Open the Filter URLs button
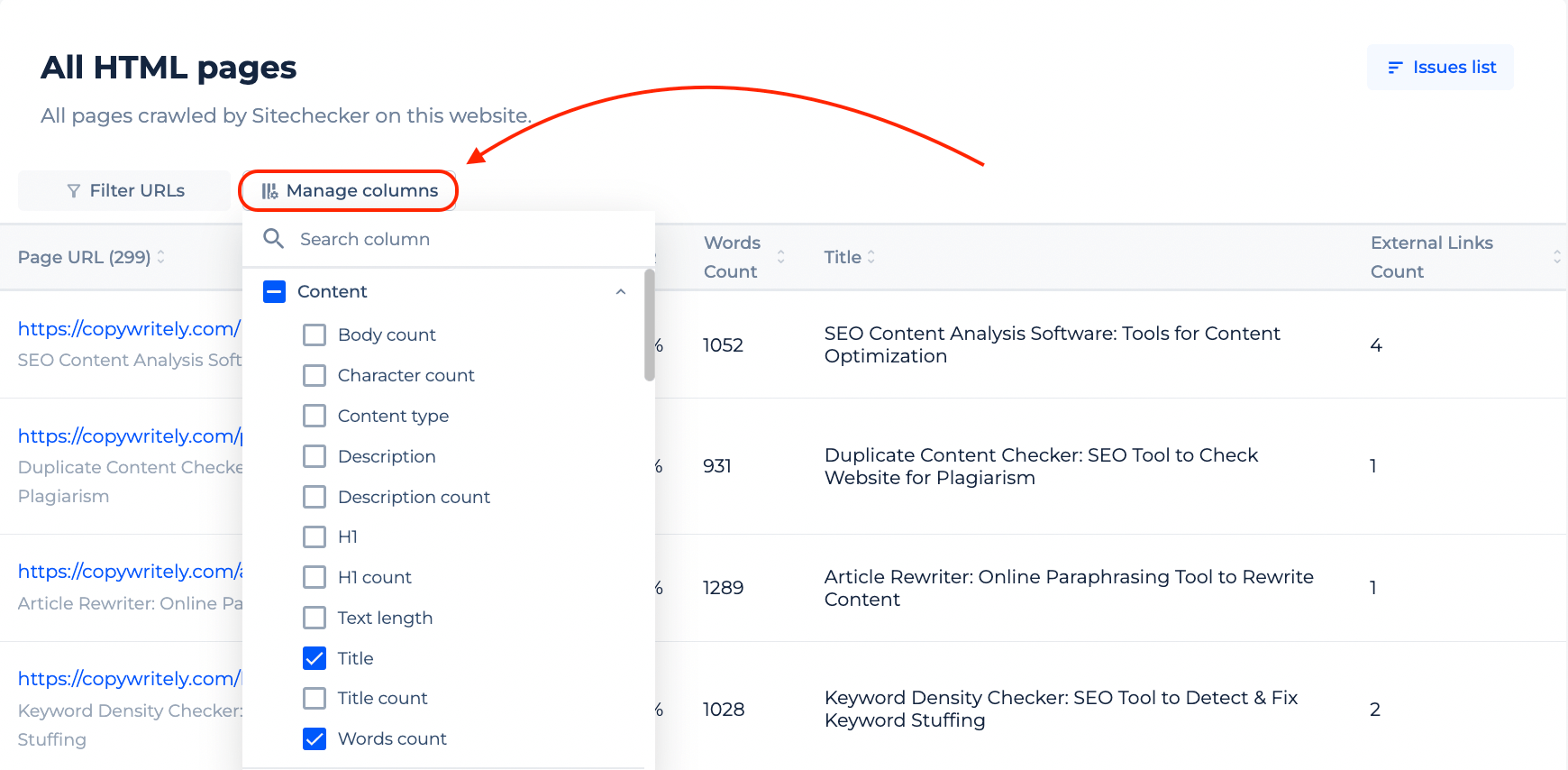The image size is (1568, 770). pyautogui.click(x=124, y=191)
